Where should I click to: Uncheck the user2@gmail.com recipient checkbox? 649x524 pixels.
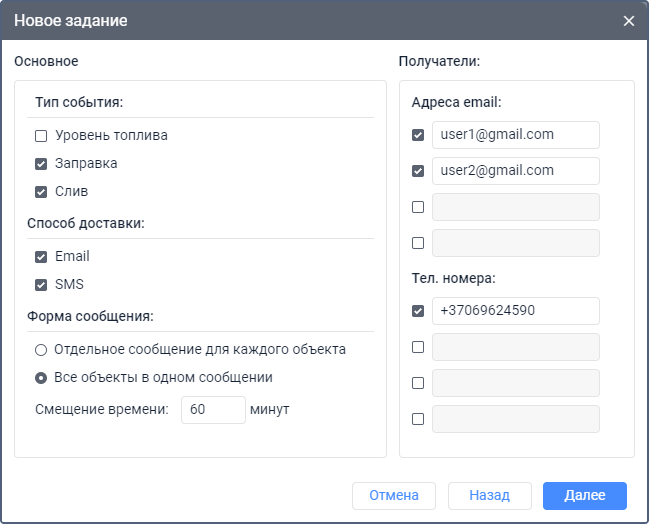(x=418, y=171)
